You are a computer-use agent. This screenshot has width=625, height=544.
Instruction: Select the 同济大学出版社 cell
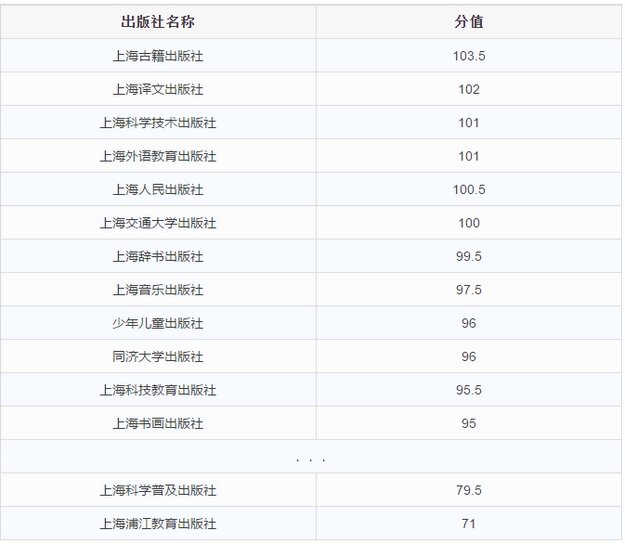coord(158,357)
